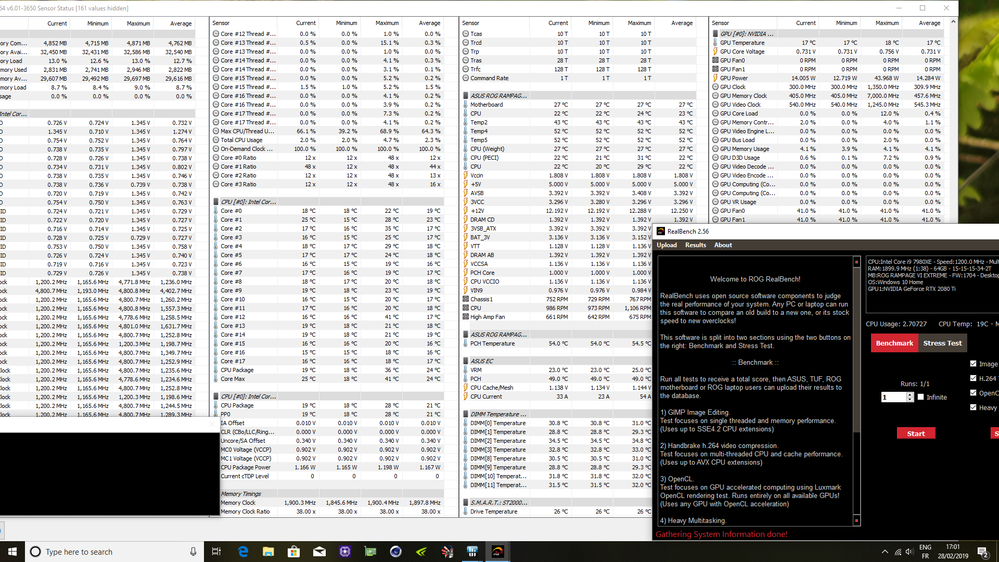Click the red Start button in RealBench

(916, 433)
